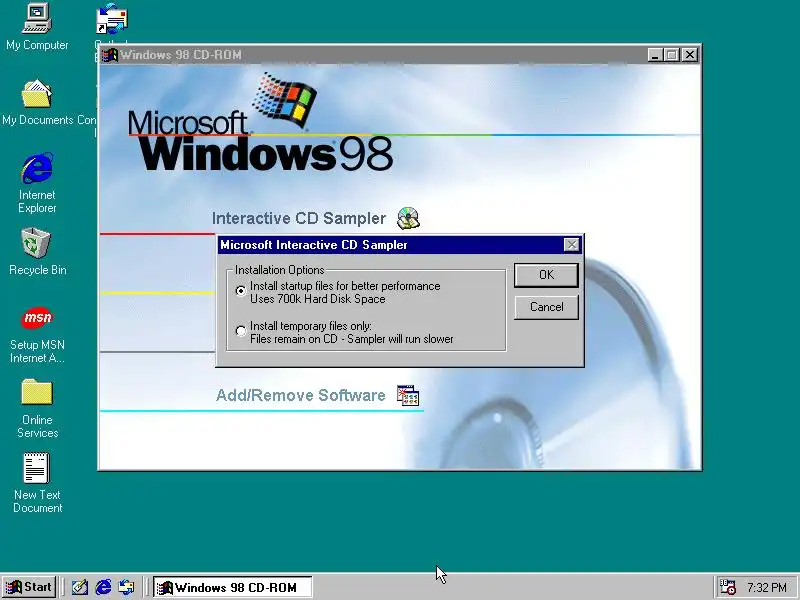The height and width of the screenshot is (600, 800).
Task: Click Cancel in the CD Sampler dialog
Action: 546,307
